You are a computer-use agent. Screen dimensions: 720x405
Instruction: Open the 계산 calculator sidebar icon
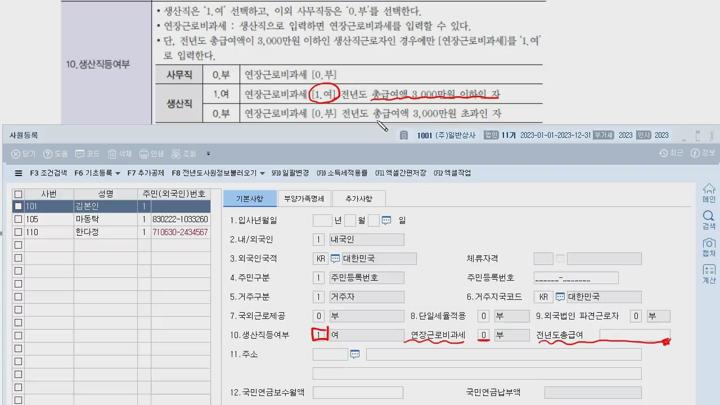coord(709,274)
